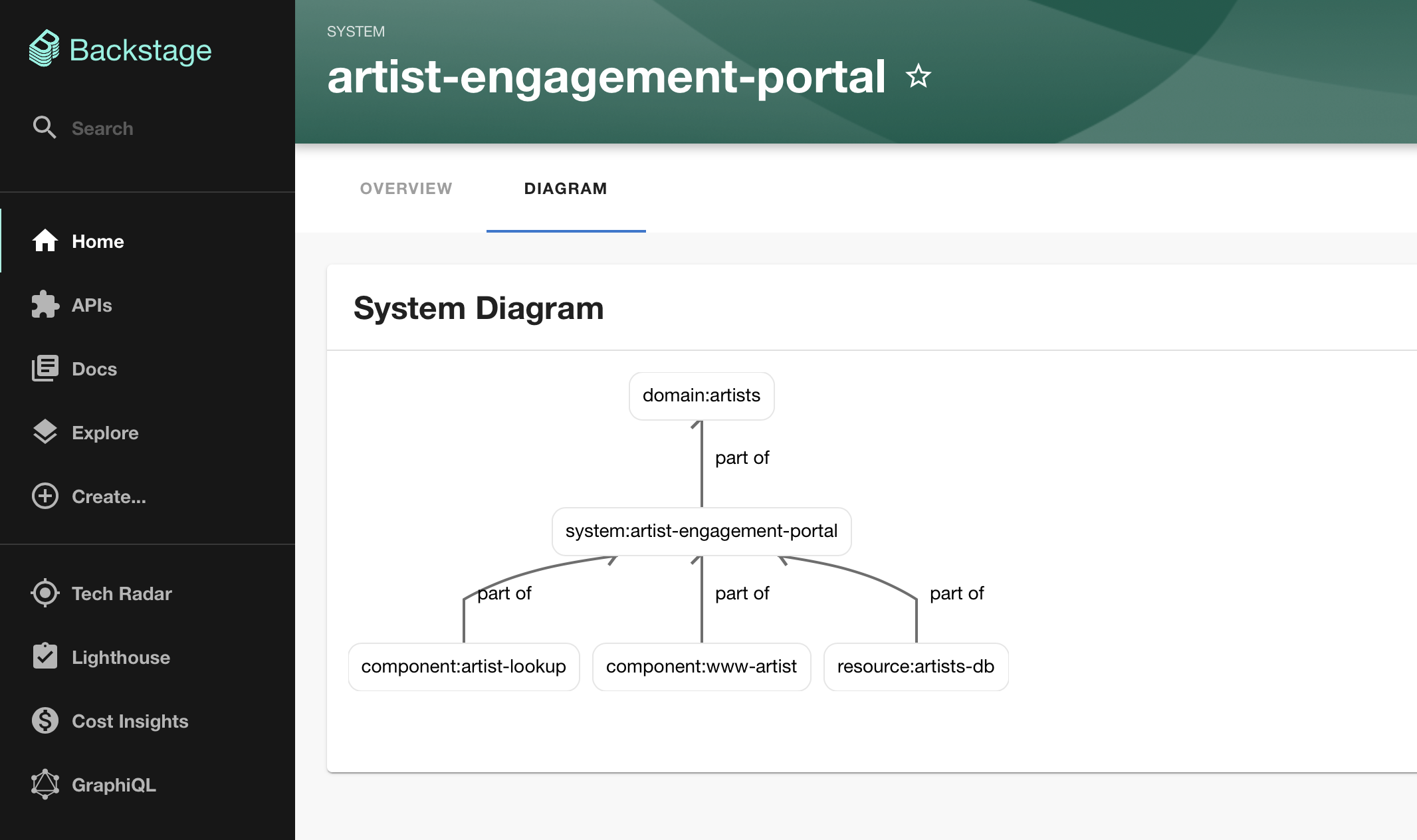Open the system:artist-engagement-portal node
This screenshot has height=840, width=1417.
coord(701,531)
